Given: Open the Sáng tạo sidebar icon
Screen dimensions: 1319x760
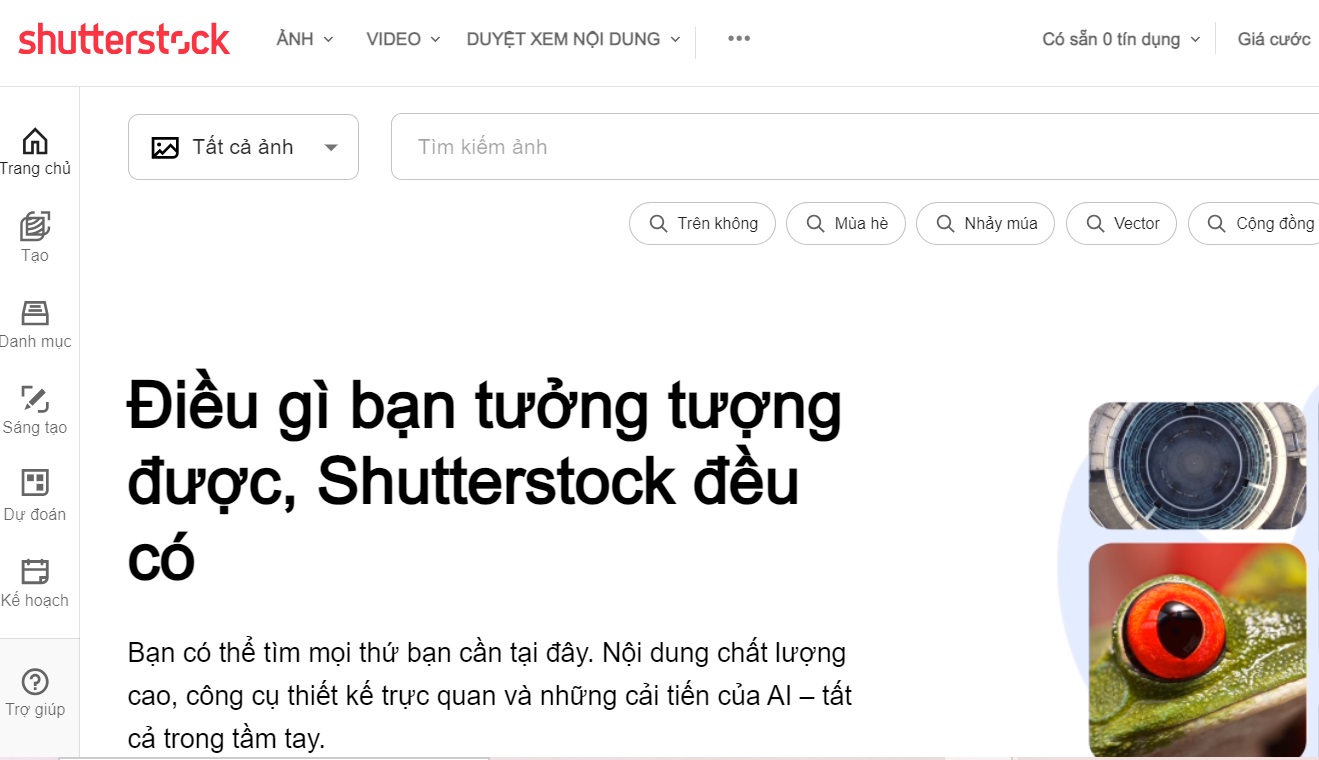Looking at the screenshot, I should coord(35,399).
